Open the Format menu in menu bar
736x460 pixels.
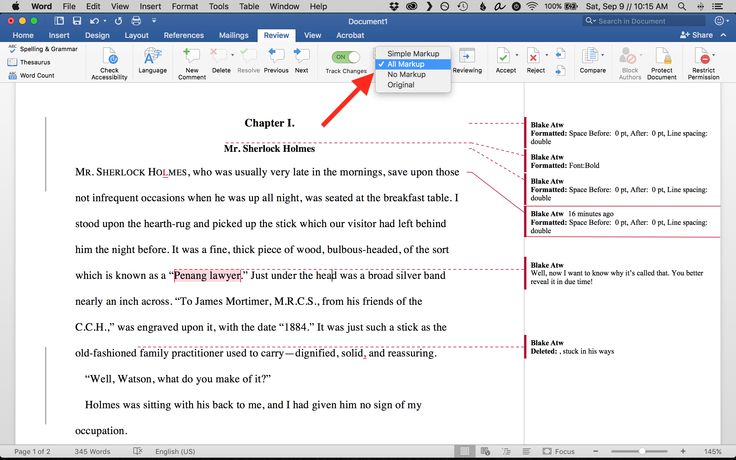[x=184, y=6]
